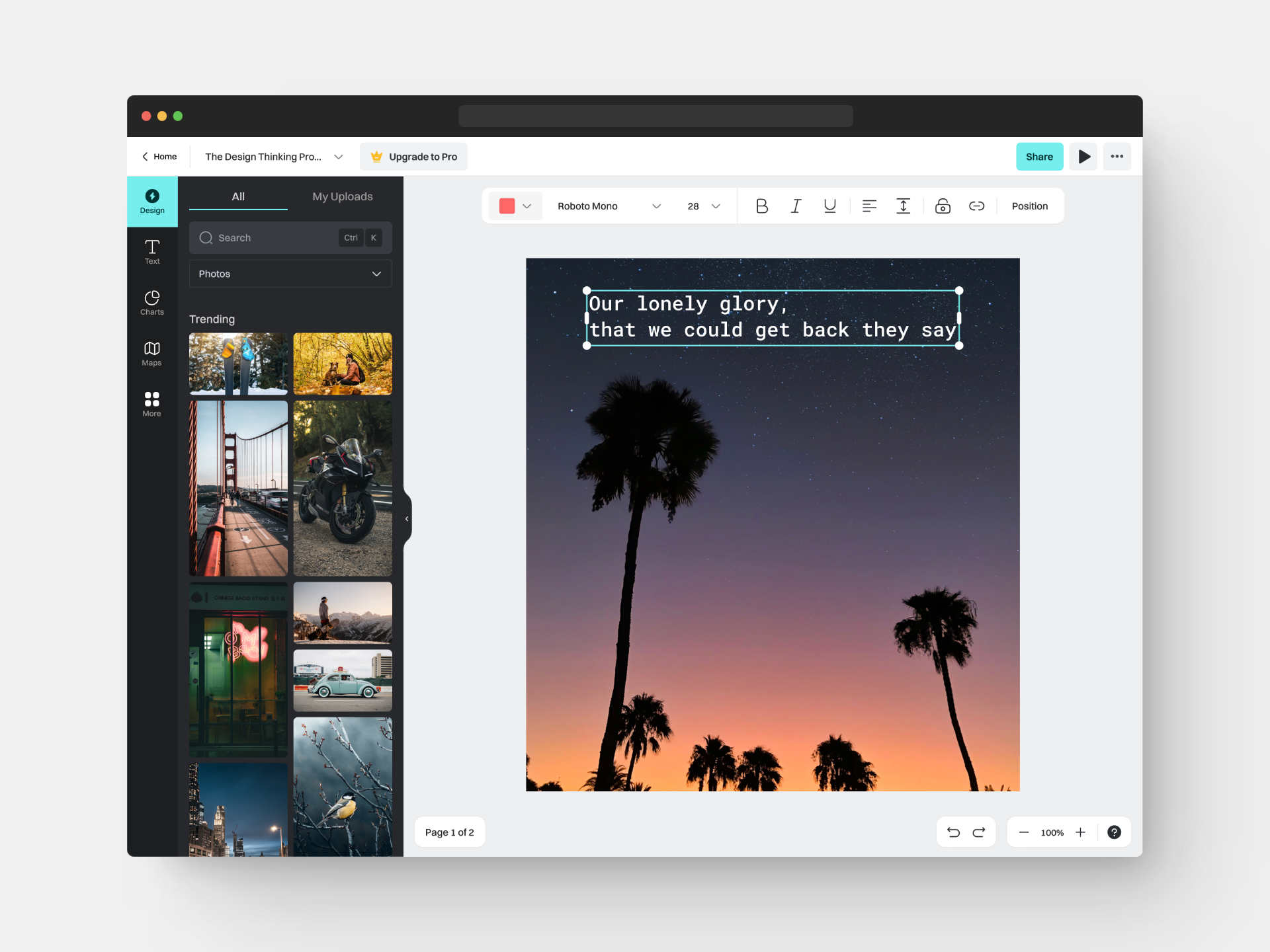Select the Golden Gate bridge photo
Viewport: 1270px width, 952px height.
(x=238, y=488)
